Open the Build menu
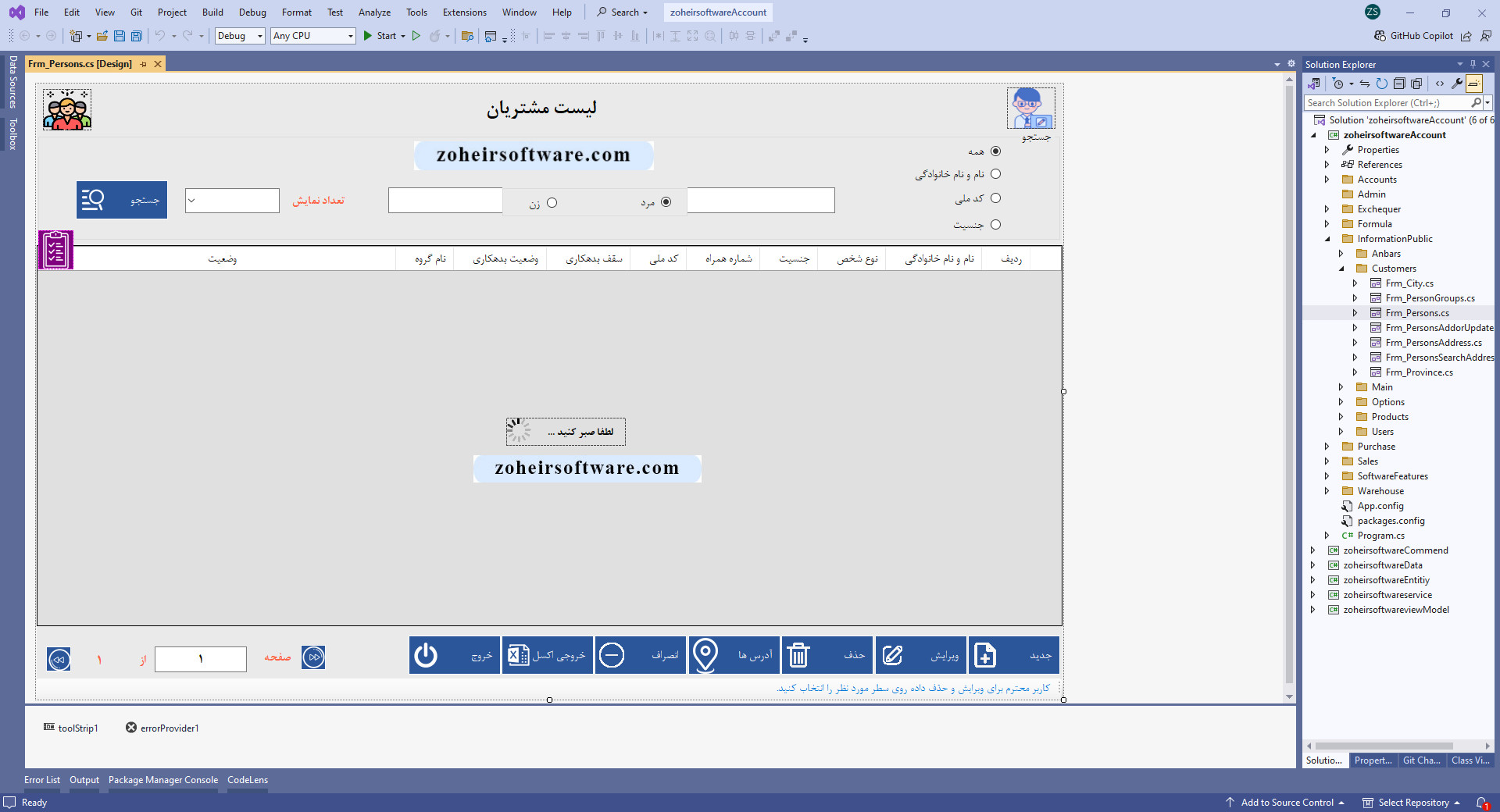 pyautogui.click(x=212, y=12)
